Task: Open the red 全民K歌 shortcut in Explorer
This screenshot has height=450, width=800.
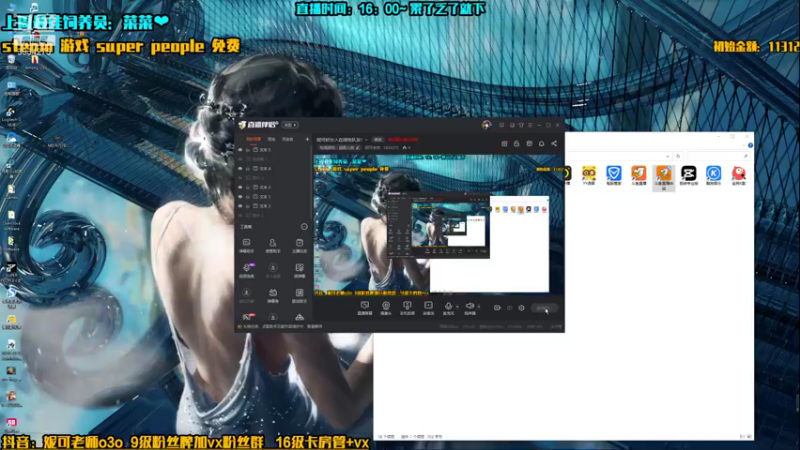Action: coord(739,176)
